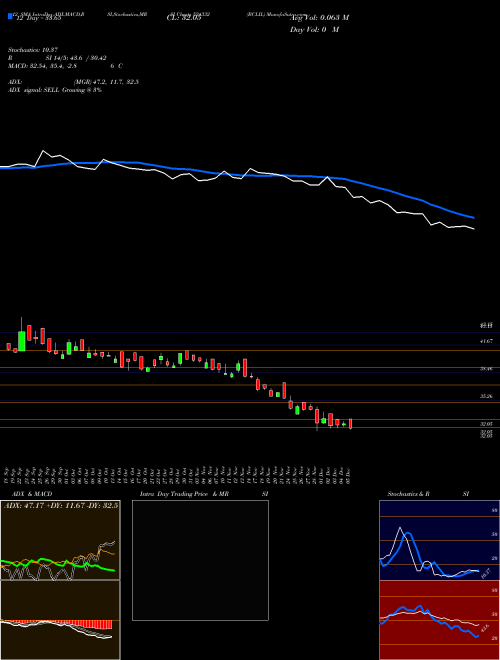Click the 'Intra Day Trading Price & MR' title
The image size is (500, 660).
[185, 494]
